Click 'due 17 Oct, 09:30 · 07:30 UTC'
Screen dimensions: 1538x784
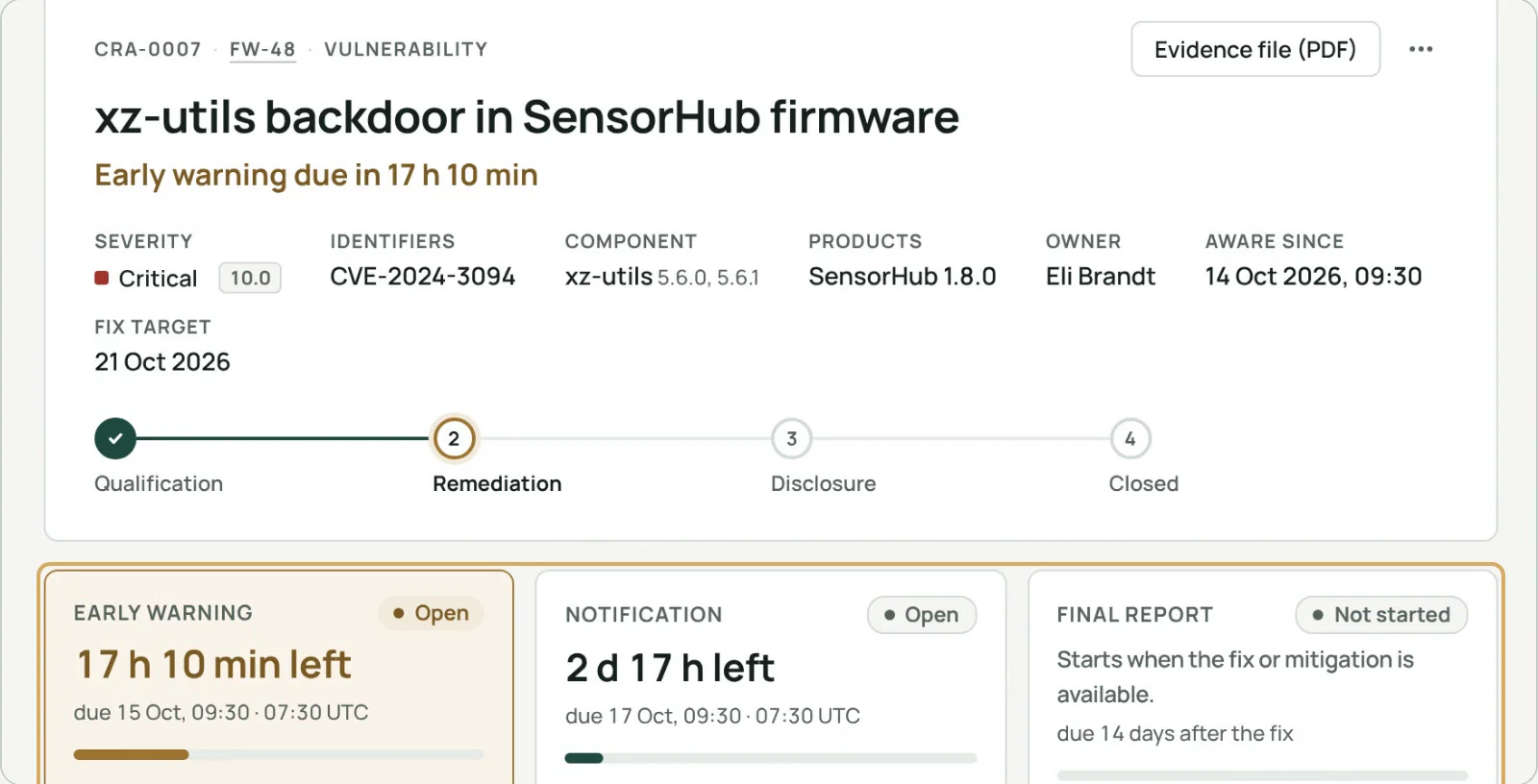pyautogui.click(x=713, y=716)
